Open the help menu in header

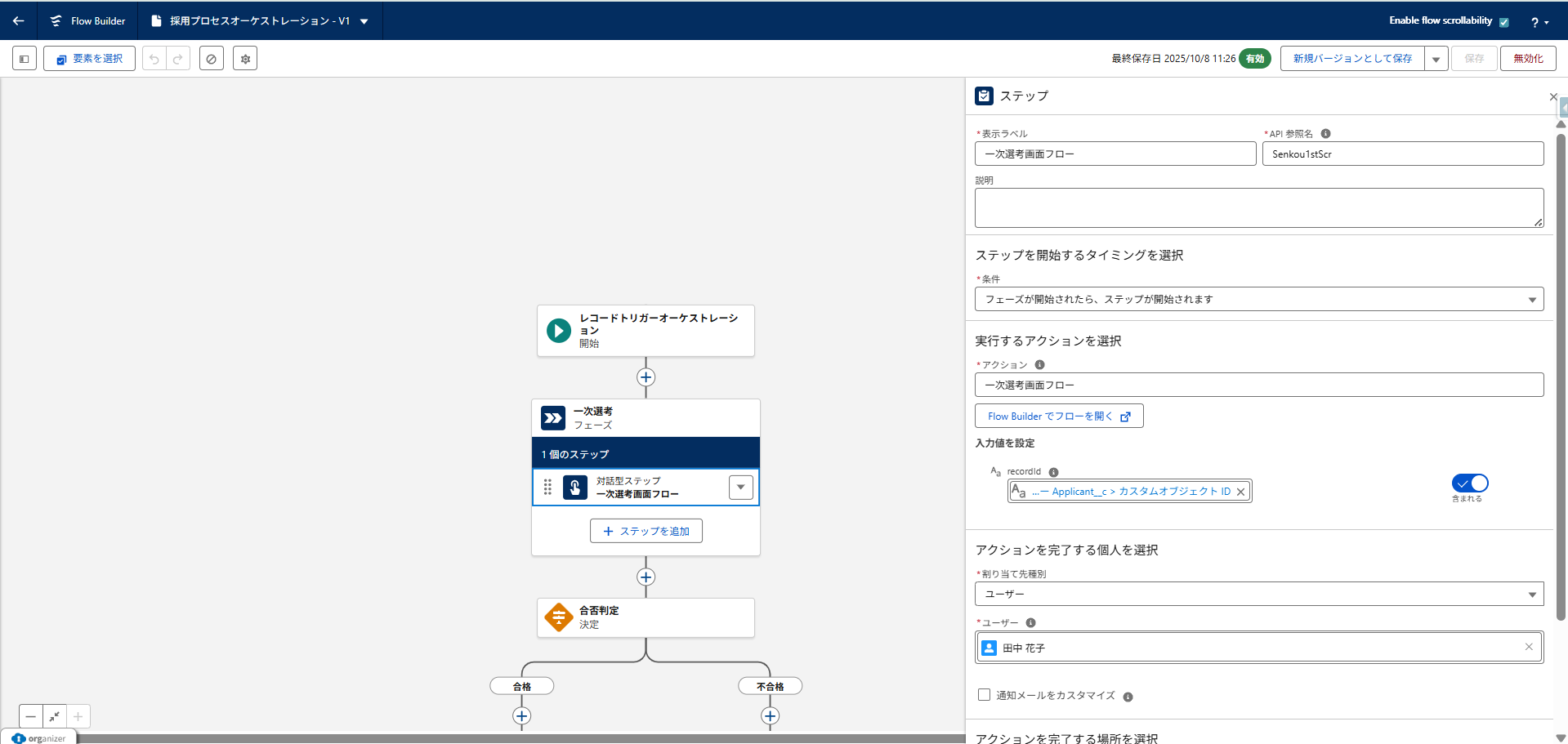coord(1539,22)
